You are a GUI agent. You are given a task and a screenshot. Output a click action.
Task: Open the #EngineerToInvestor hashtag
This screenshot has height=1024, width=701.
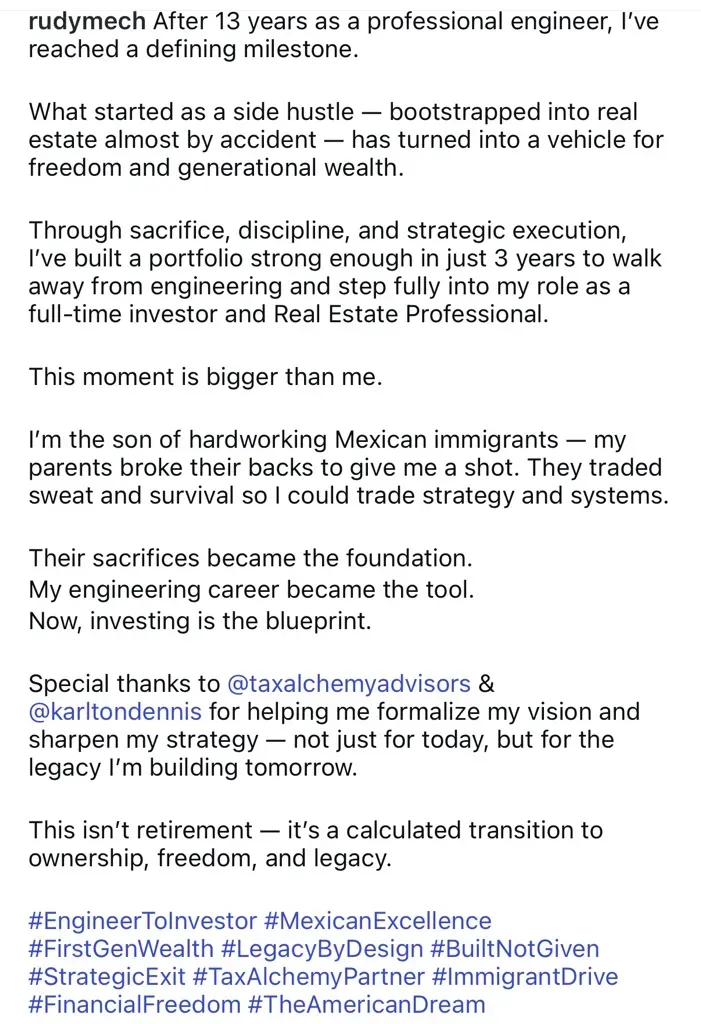[x=142, y=921]
